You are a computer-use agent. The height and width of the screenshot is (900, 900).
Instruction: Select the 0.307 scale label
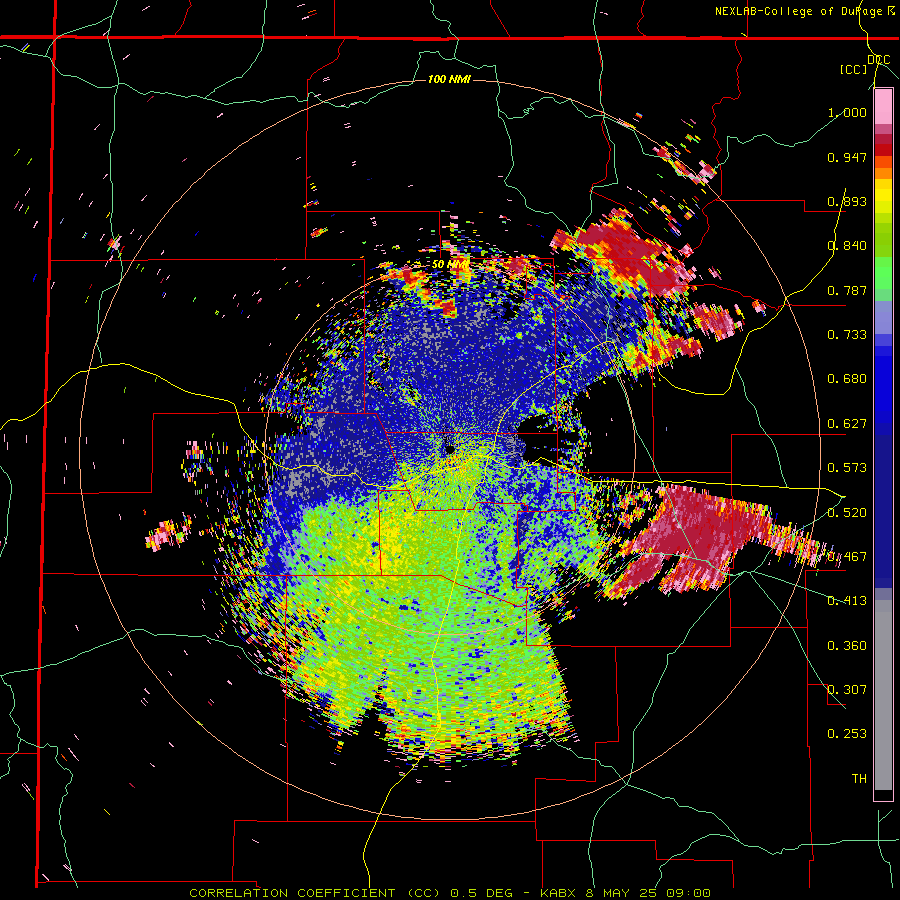pyautogui.click(x=847, y=690)
